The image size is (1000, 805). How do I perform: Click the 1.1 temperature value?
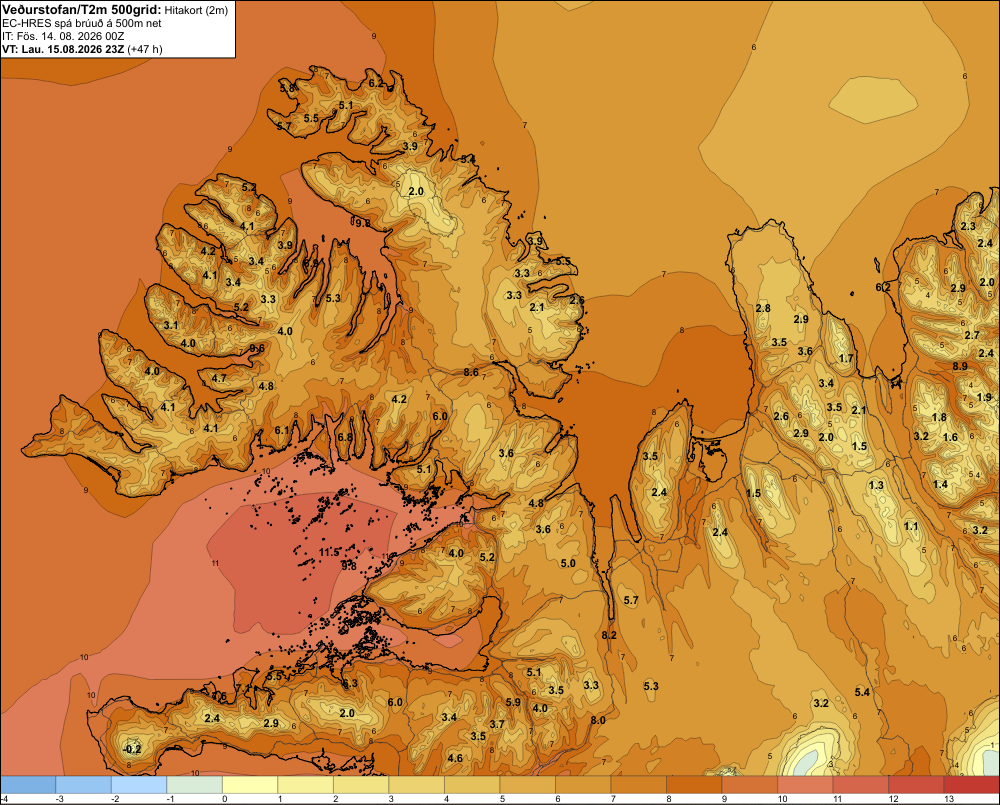[x=911, y=526]
